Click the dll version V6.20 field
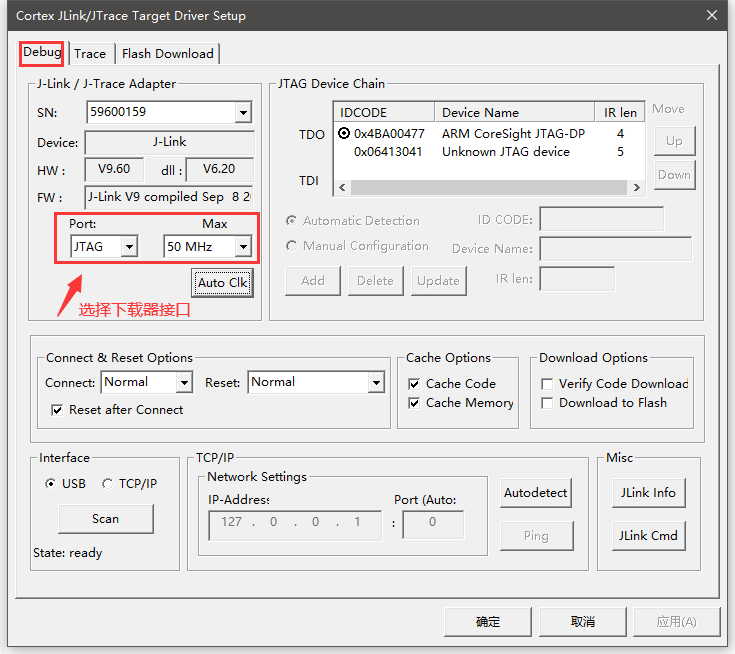This screenshot has height=654, width=735. (x=219, y=169)
